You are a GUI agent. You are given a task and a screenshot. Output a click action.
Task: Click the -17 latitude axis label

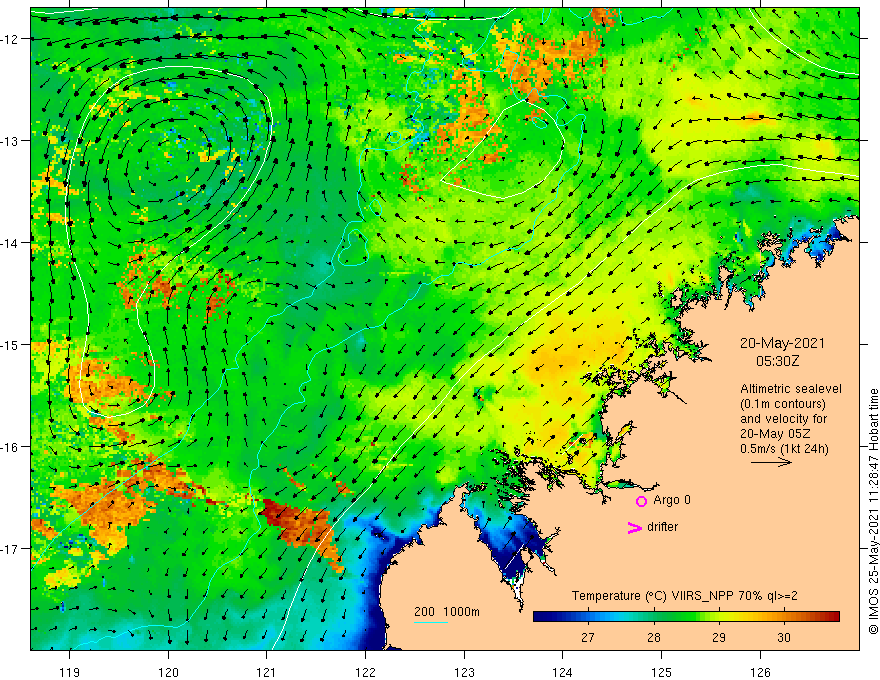click(10, 548)
